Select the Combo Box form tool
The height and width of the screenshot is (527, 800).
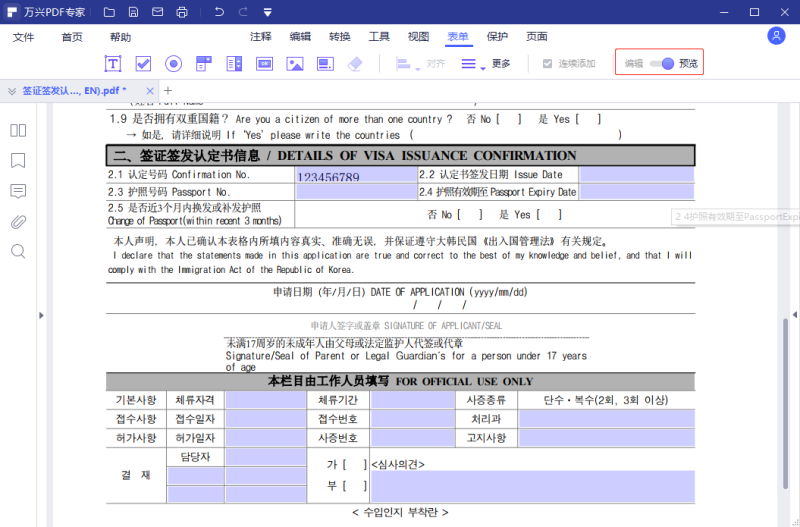point(204,64)
